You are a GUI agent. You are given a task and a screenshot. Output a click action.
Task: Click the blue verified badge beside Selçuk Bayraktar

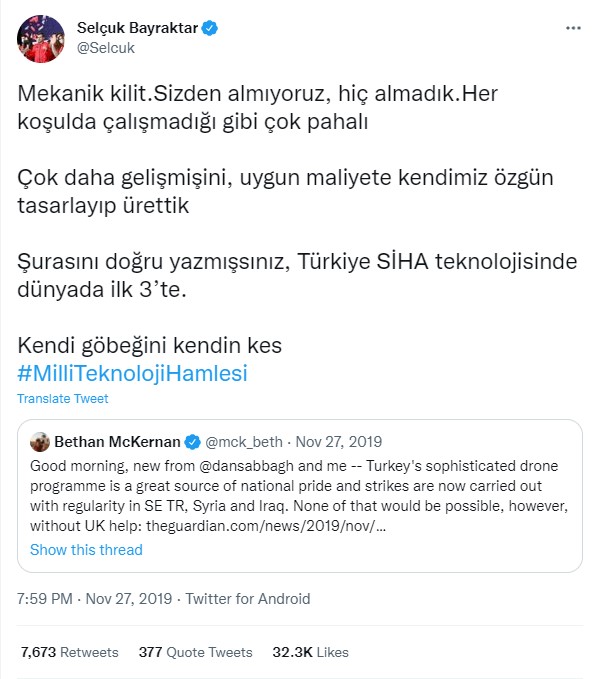[x=210, y=28]
